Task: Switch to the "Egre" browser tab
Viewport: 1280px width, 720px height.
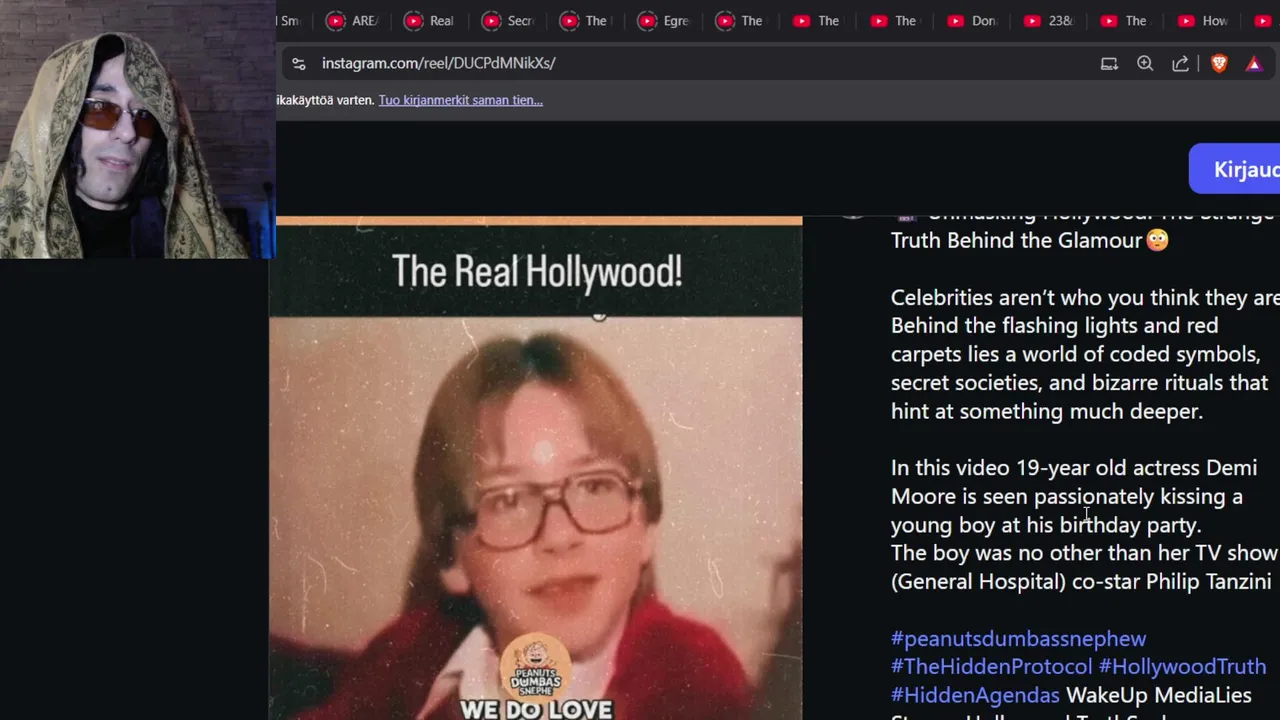Action: click(663, 21)
